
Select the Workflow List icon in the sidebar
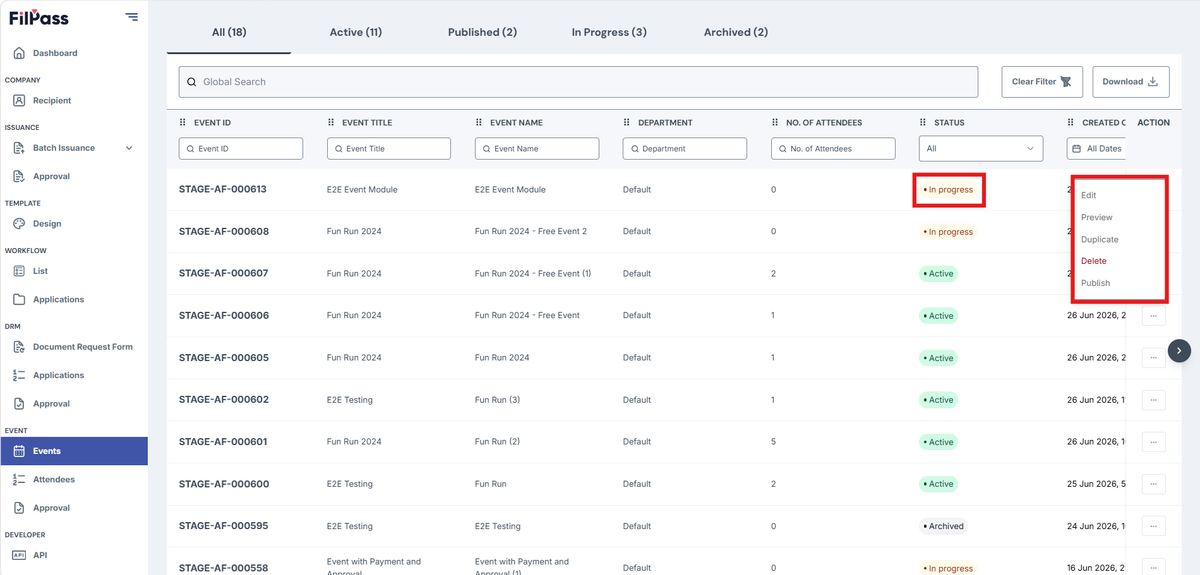[x=19, y=271]
